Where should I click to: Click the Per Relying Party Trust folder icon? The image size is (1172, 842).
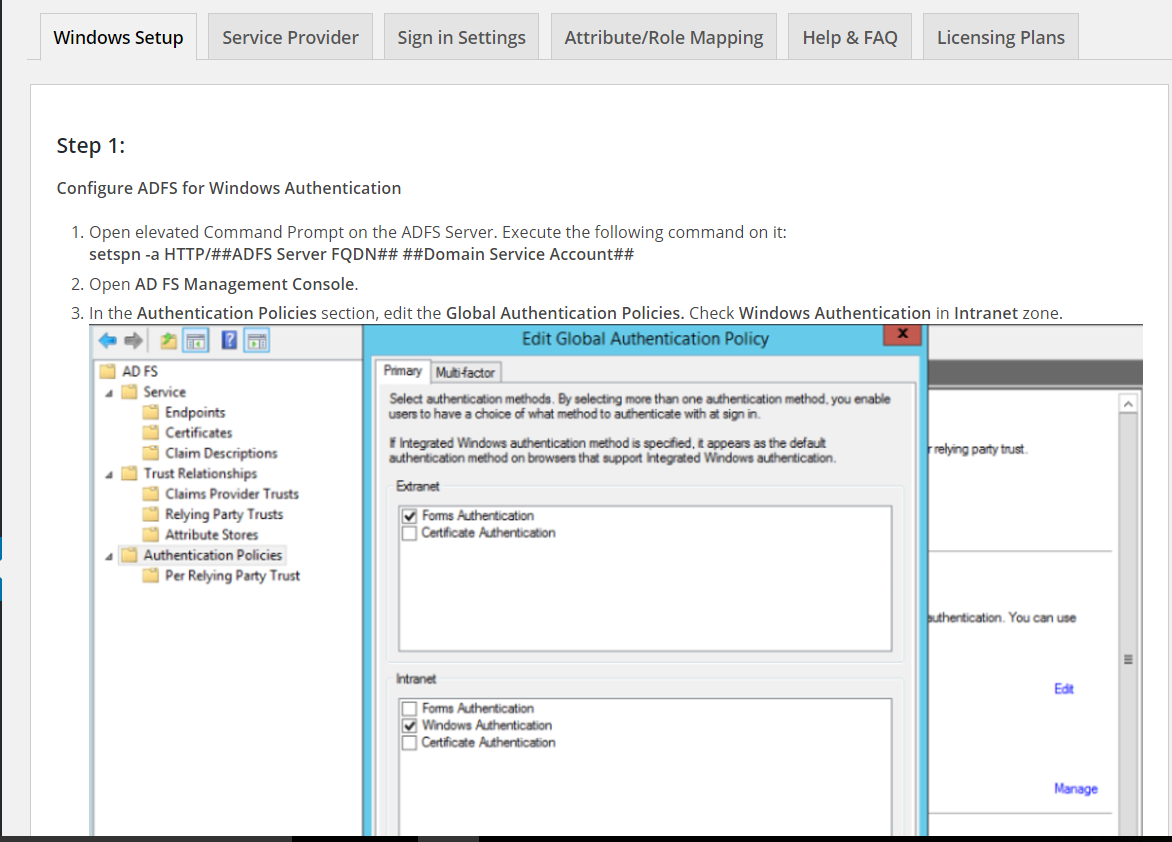[x=151, y=576]
